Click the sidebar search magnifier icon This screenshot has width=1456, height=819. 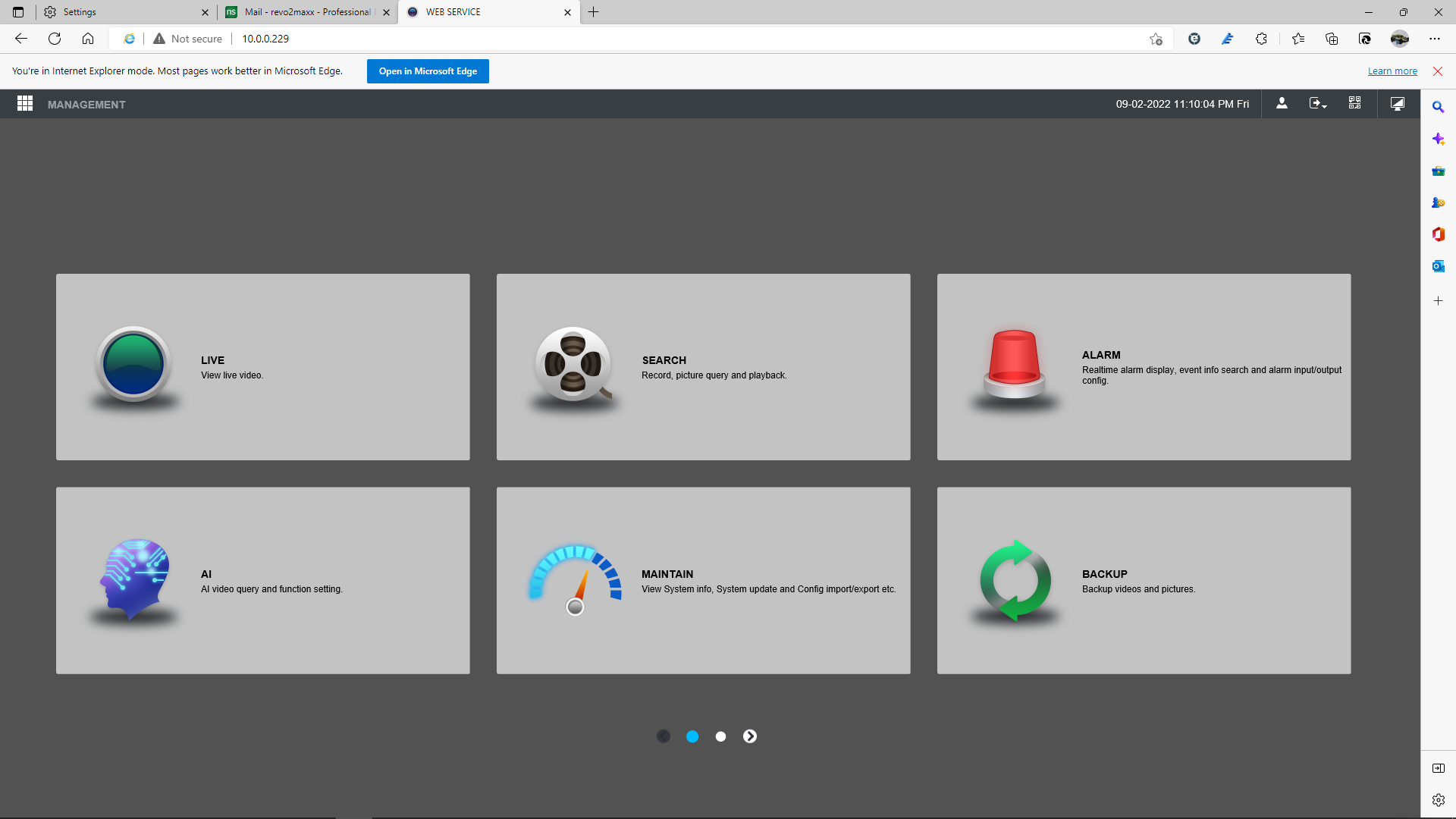coord(1438,107)
